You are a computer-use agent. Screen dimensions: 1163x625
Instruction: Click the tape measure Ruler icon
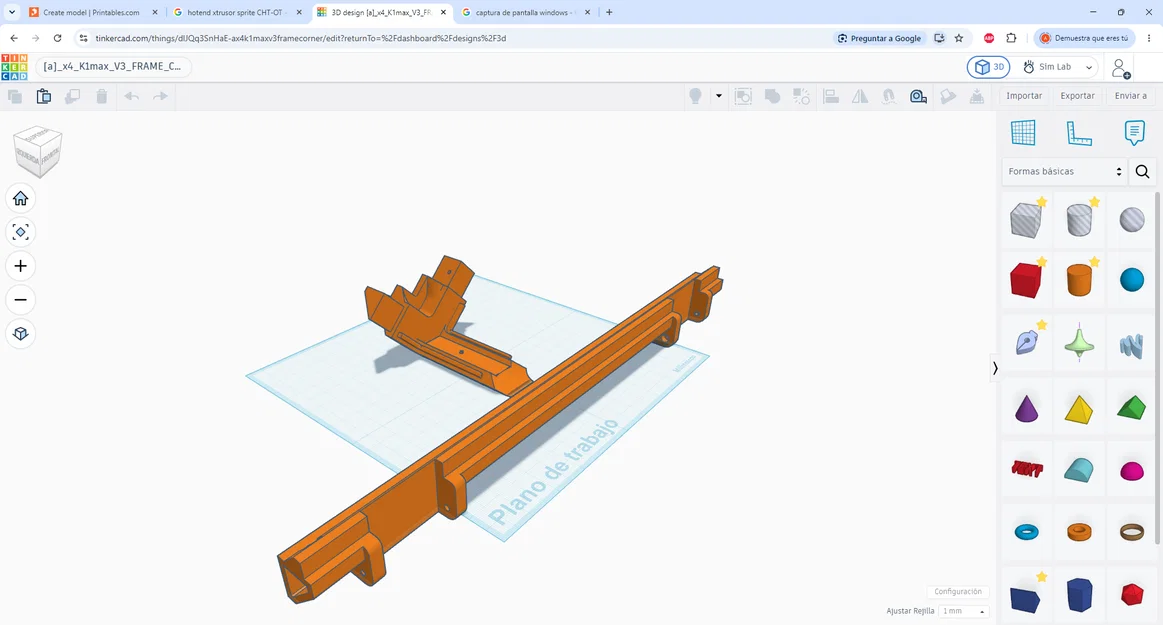pyautogui.click(x=918, y=96)
